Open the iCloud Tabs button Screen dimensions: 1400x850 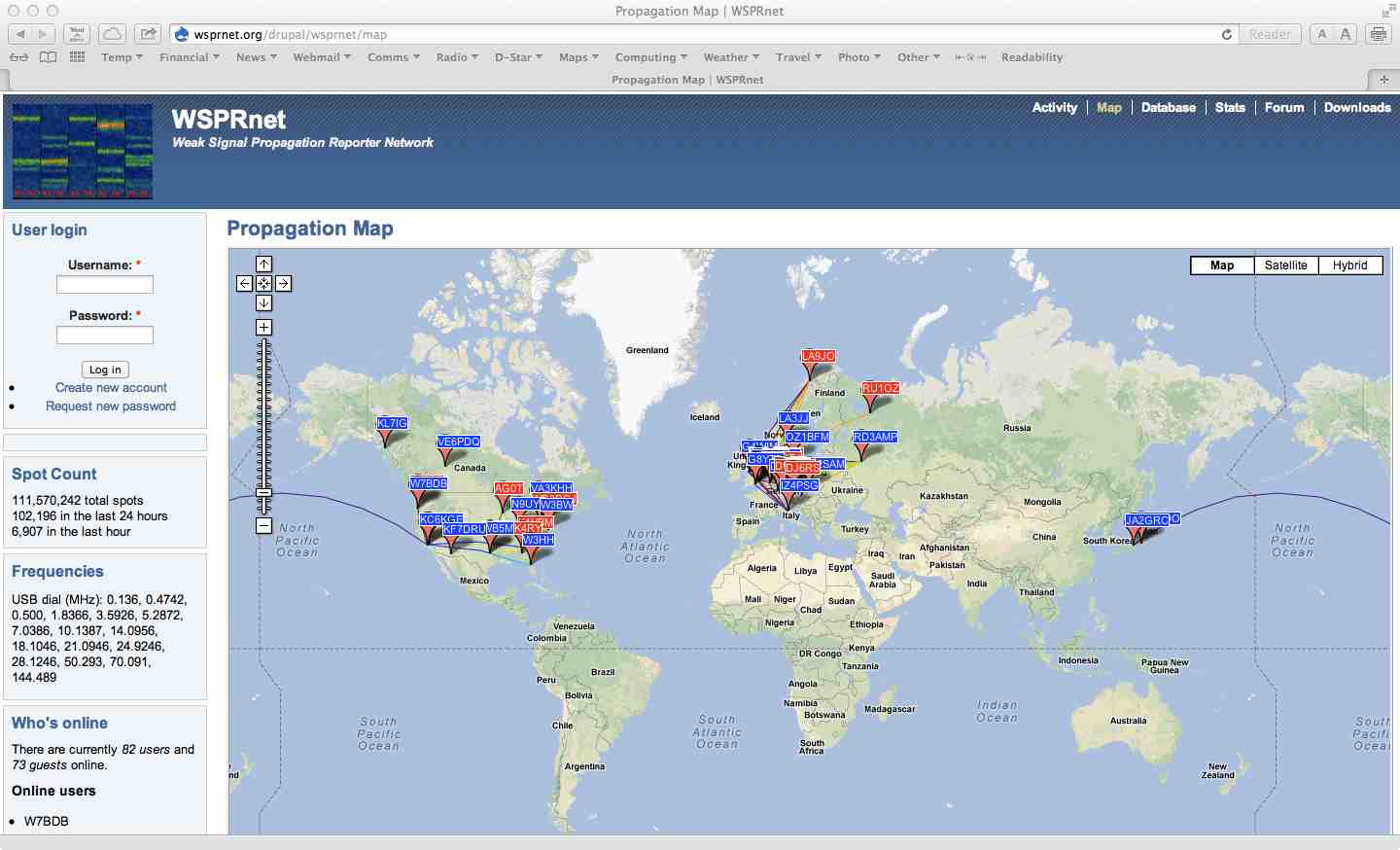(113, 34)
